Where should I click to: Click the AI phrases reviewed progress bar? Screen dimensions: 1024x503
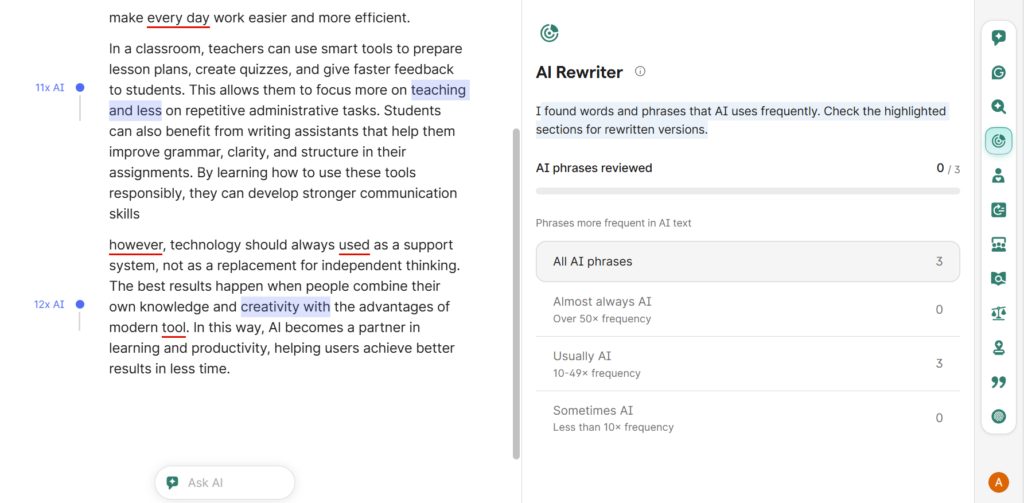click(x=747, y=190)
